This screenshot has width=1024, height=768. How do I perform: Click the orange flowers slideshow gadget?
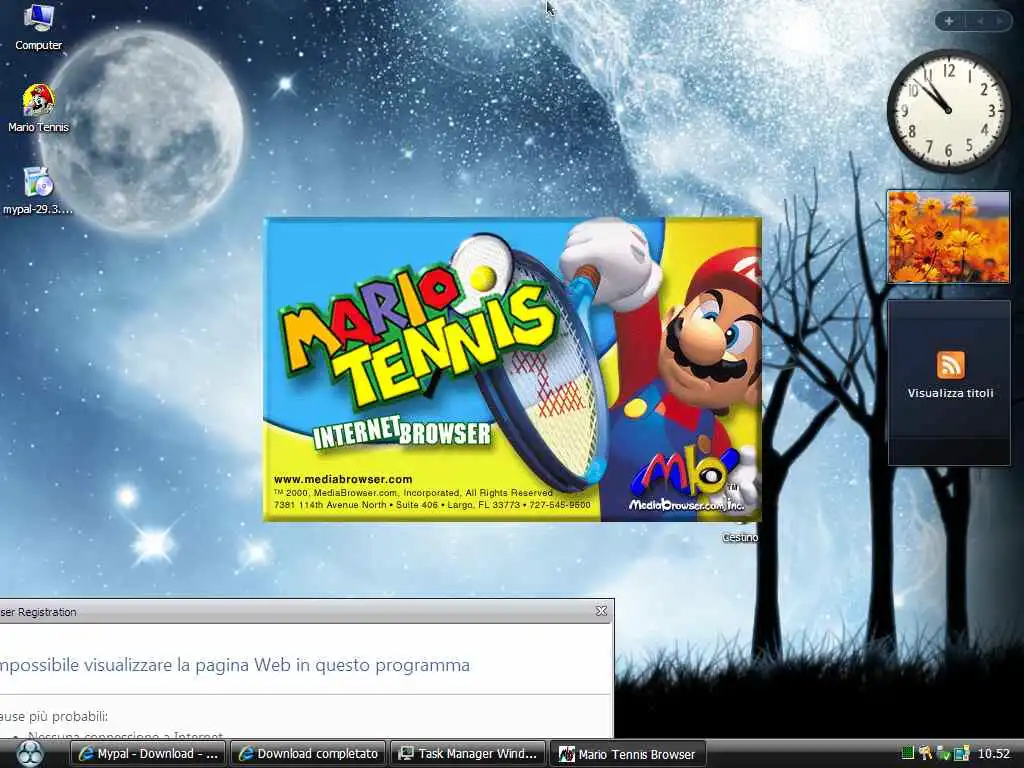pyautogui.click(x=948, y=237)
